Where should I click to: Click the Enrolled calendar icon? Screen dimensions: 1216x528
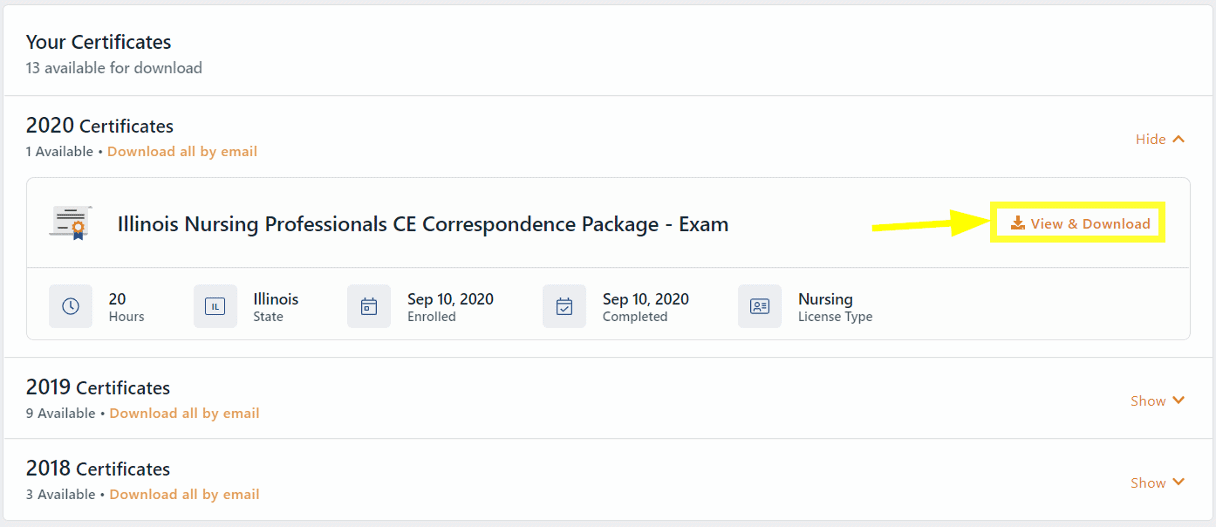pyautogui.click(x=369, y=307)
